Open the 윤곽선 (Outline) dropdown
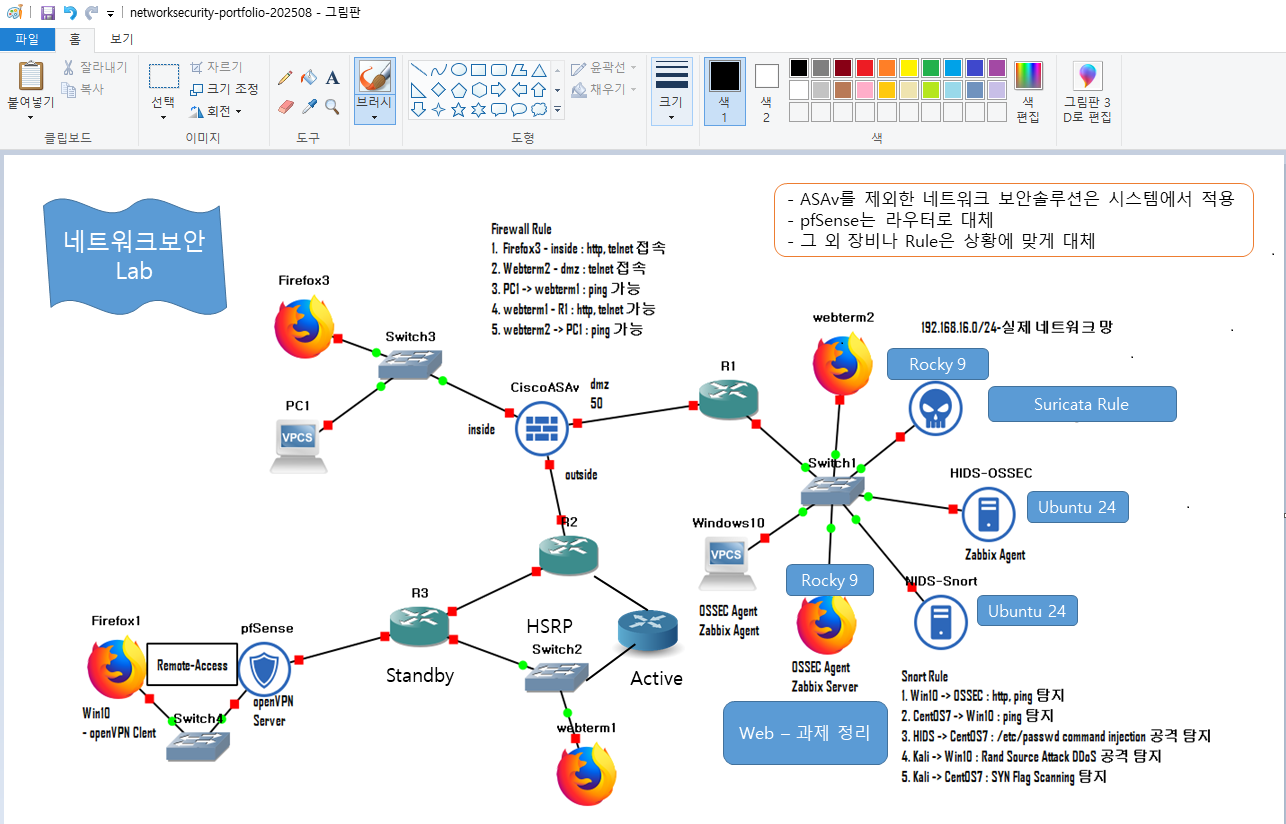Screen dimensions: 1286x824 (x=604, y=67)
